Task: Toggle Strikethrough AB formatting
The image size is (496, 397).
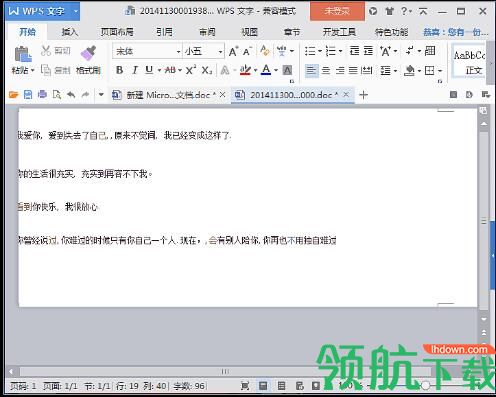Action: (170, 70)
